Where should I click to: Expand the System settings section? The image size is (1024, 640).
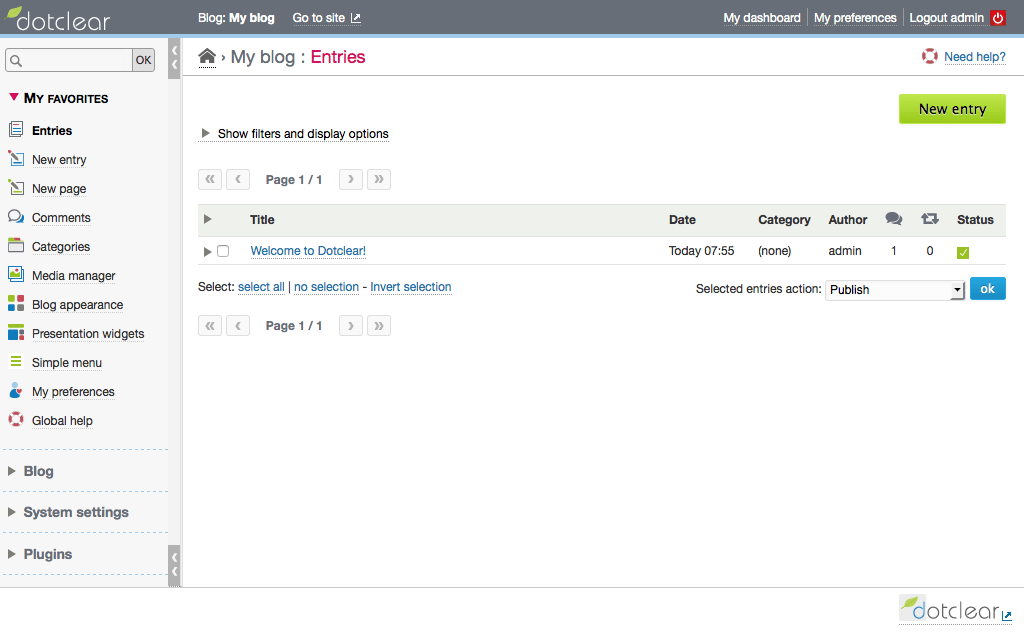point(76,512)
